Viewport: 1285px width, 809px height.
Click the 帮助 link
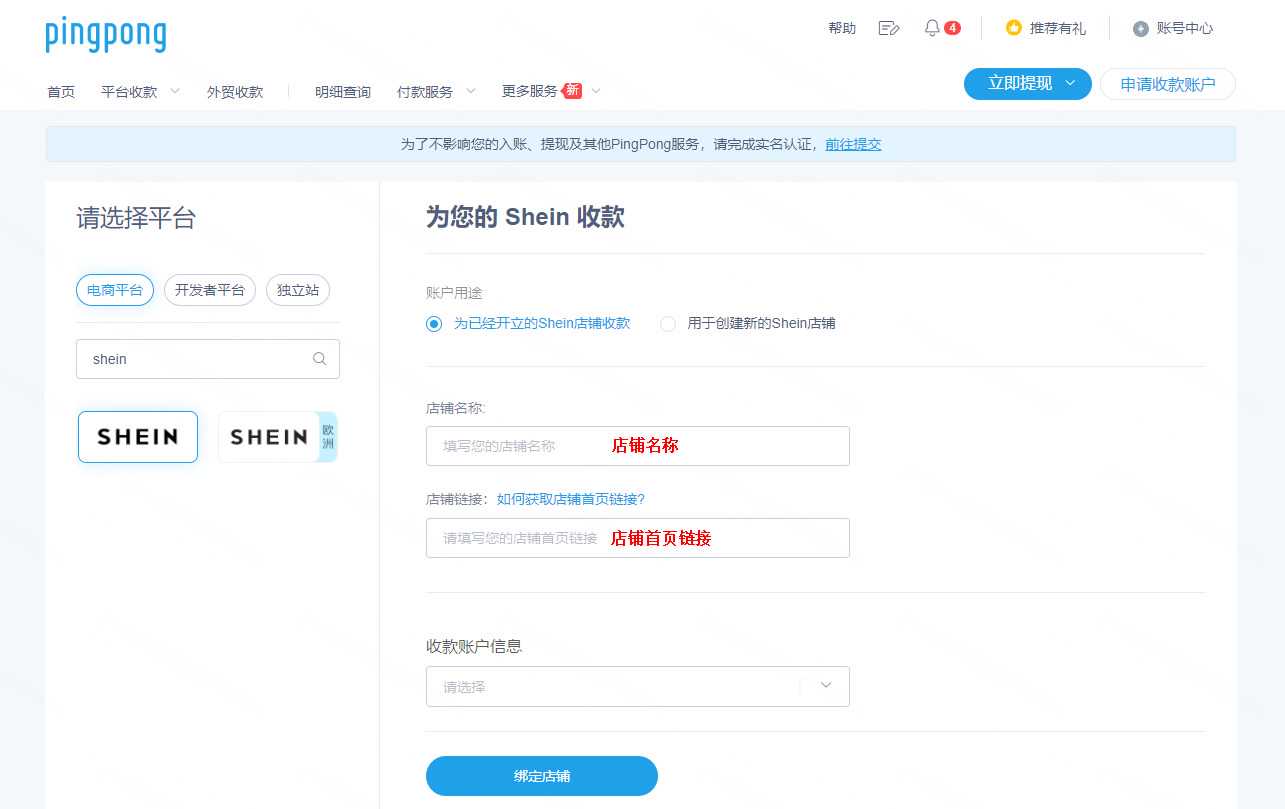pos(842,28)
